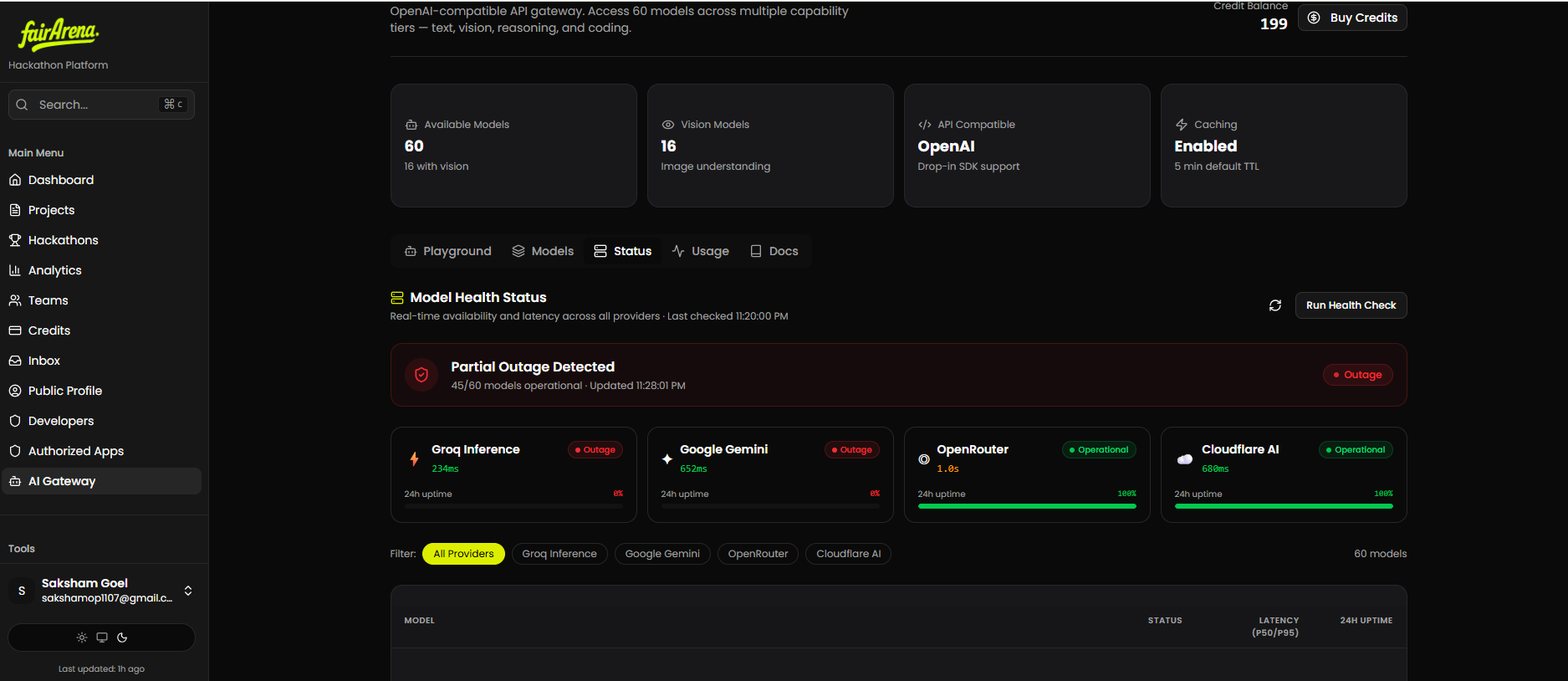Click the Groq Inference lightning bolt icon
Screen dimensions: 1568x681
414,458
